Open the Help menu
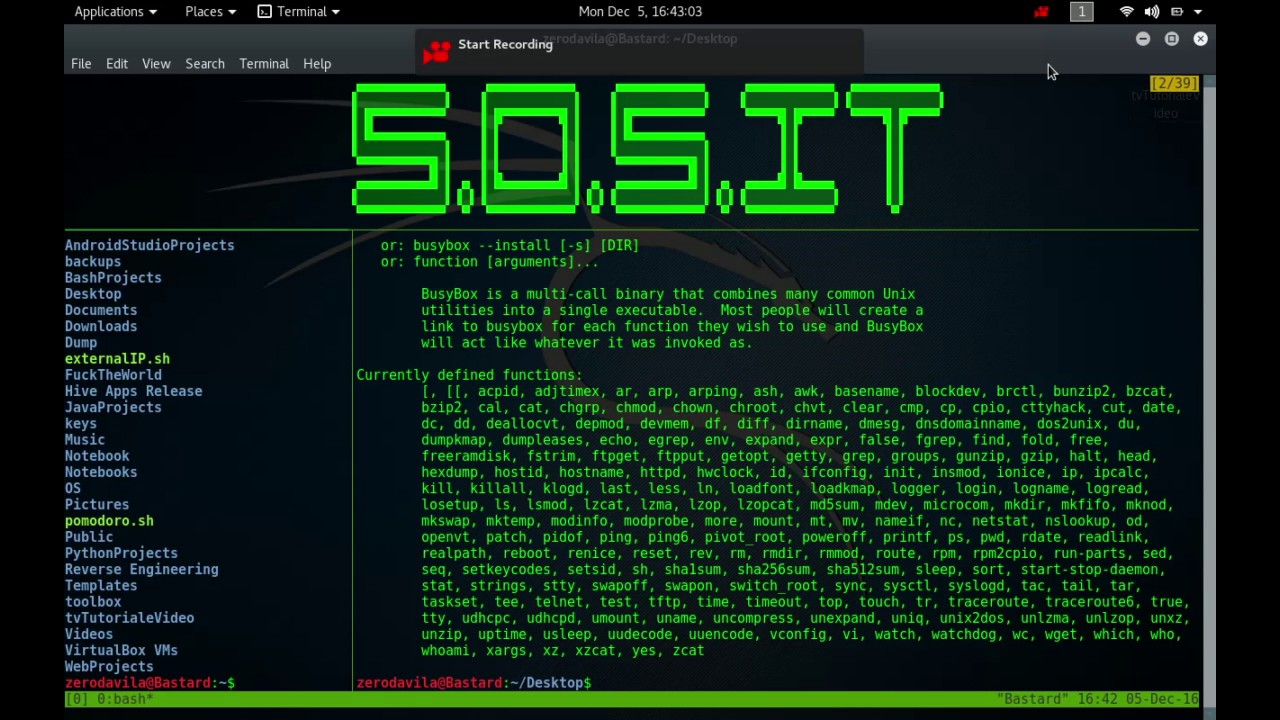 pyautogui.click(x=317, y=63)
